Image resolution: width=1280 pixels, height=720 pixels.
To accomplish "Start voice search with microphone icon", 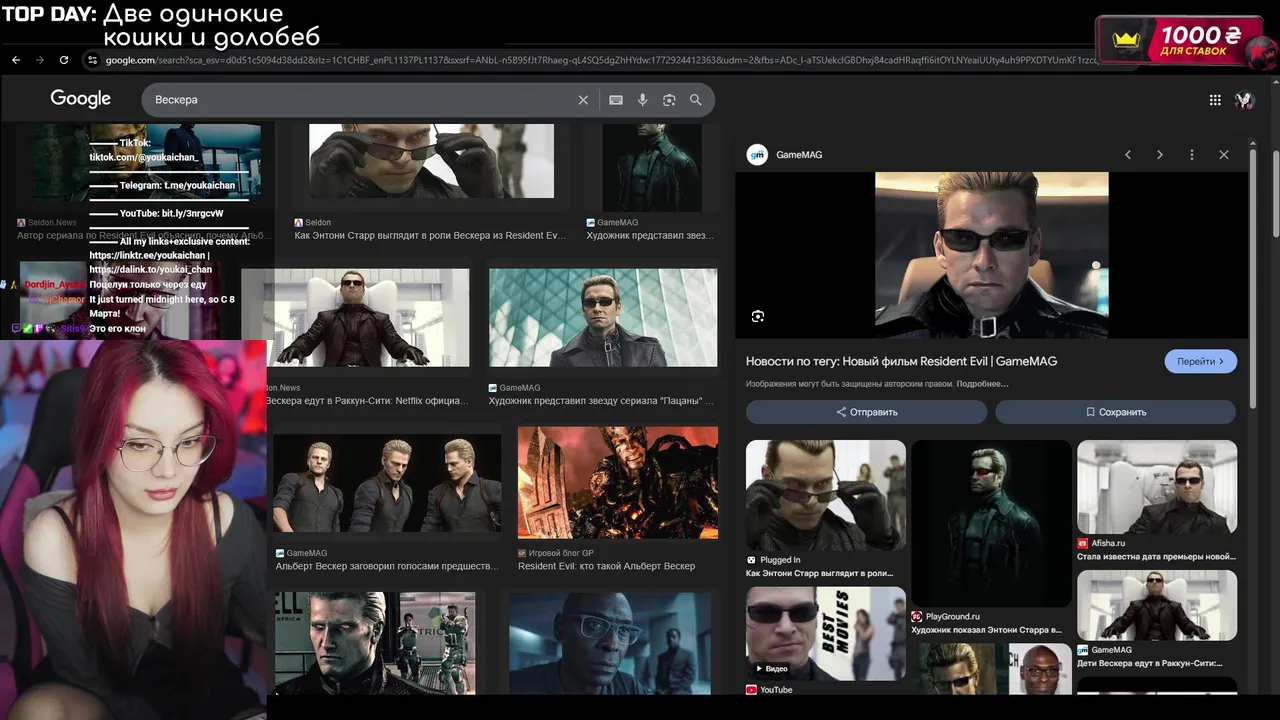I will (x=642, y=100).
